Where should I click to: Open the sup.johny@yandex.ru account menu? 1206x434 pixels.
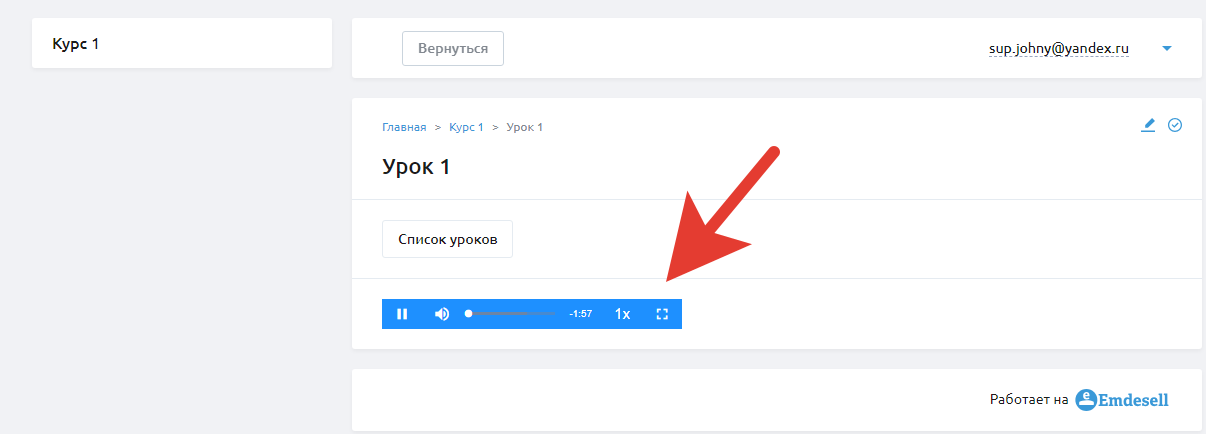1058,48
